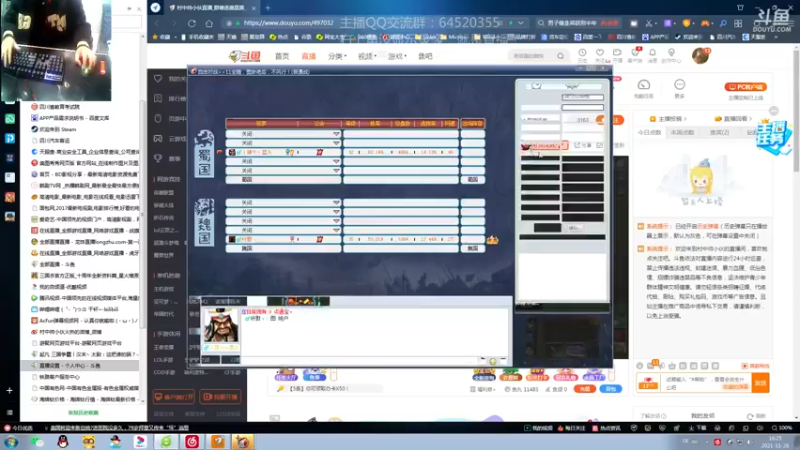Open the NetEase Music red icon in the taskbar

[192, 441]
